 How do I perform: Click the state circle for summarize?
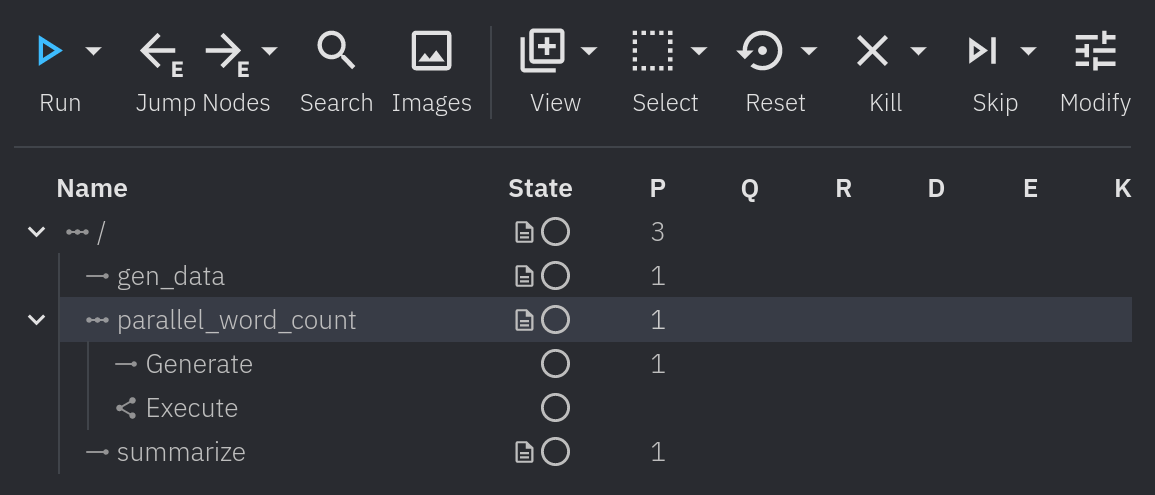(555, 452)
